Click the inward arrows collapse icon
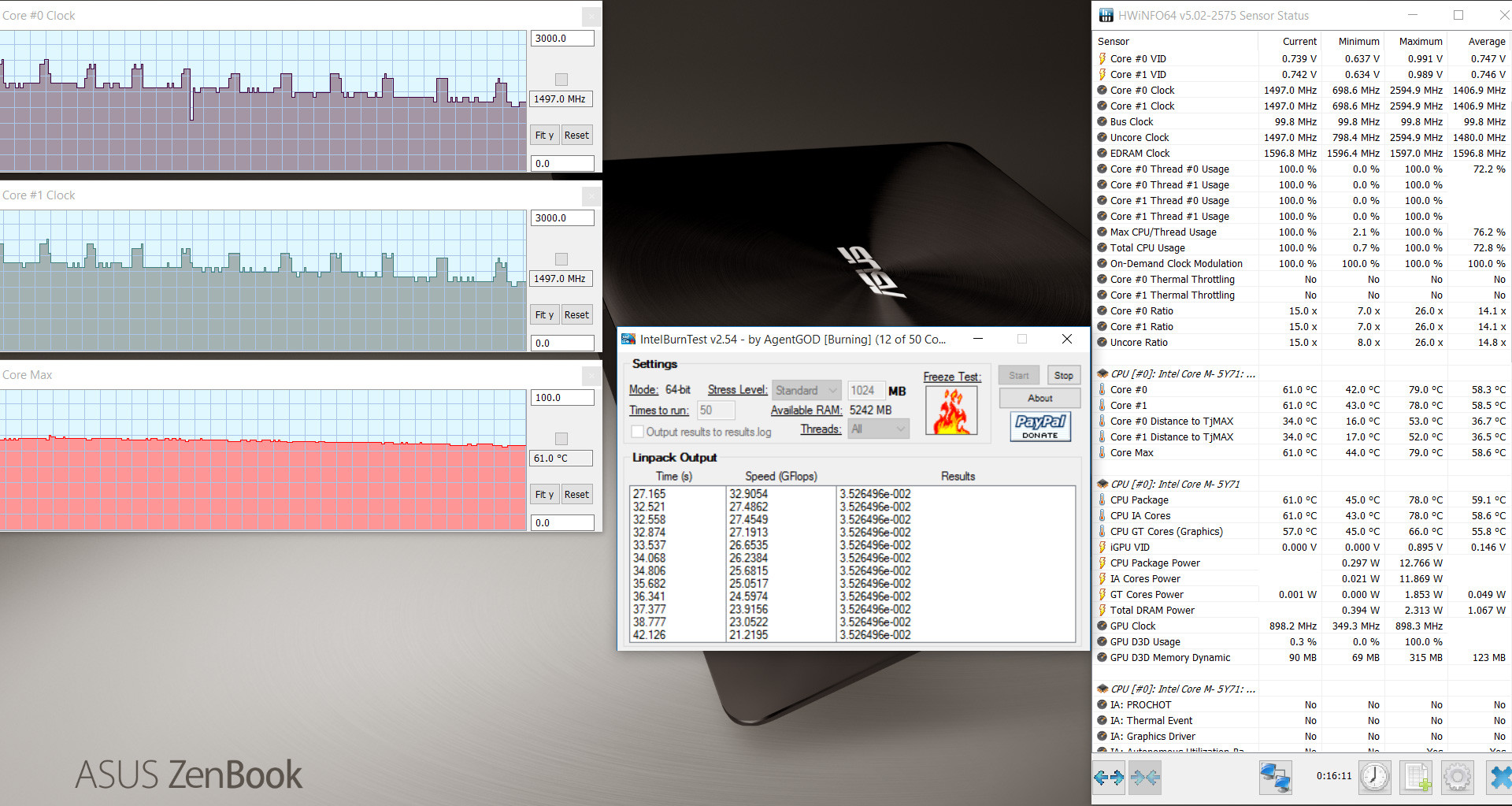1512x806 pixels. click(x=1145, y=778)
